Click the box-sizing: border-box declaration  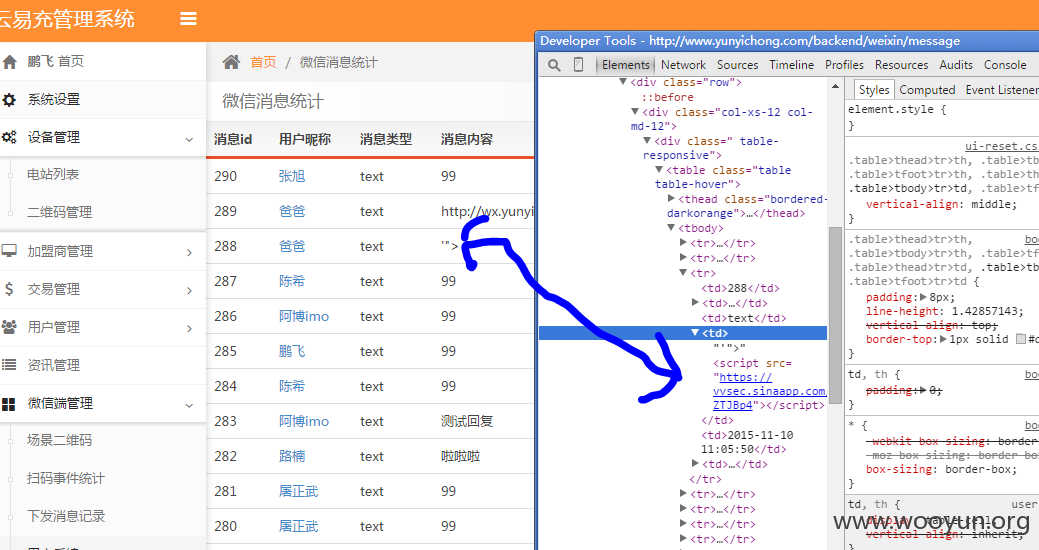[941, 469]
